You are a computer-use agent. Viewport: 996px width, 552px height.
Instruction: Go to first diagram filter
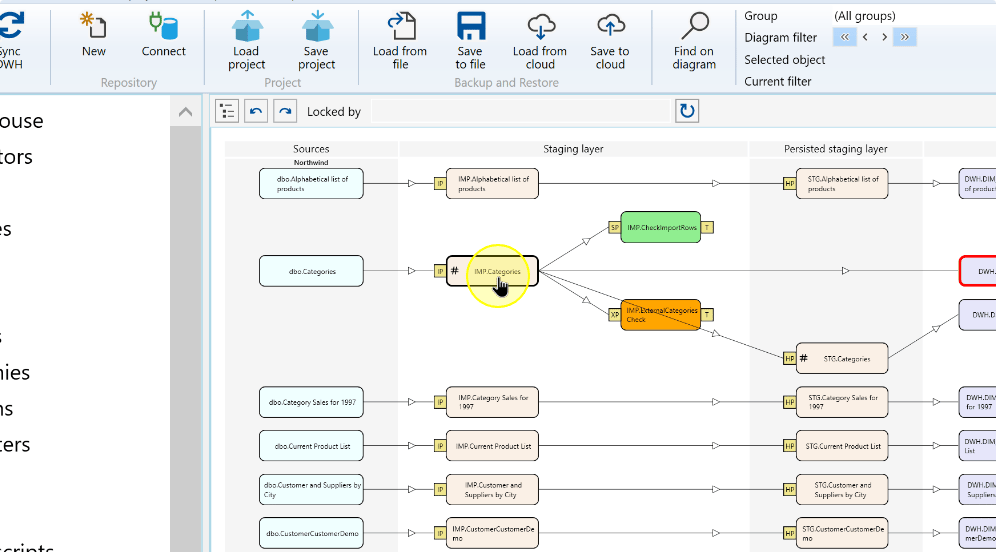pyautogui.click(x=845, y=37)
